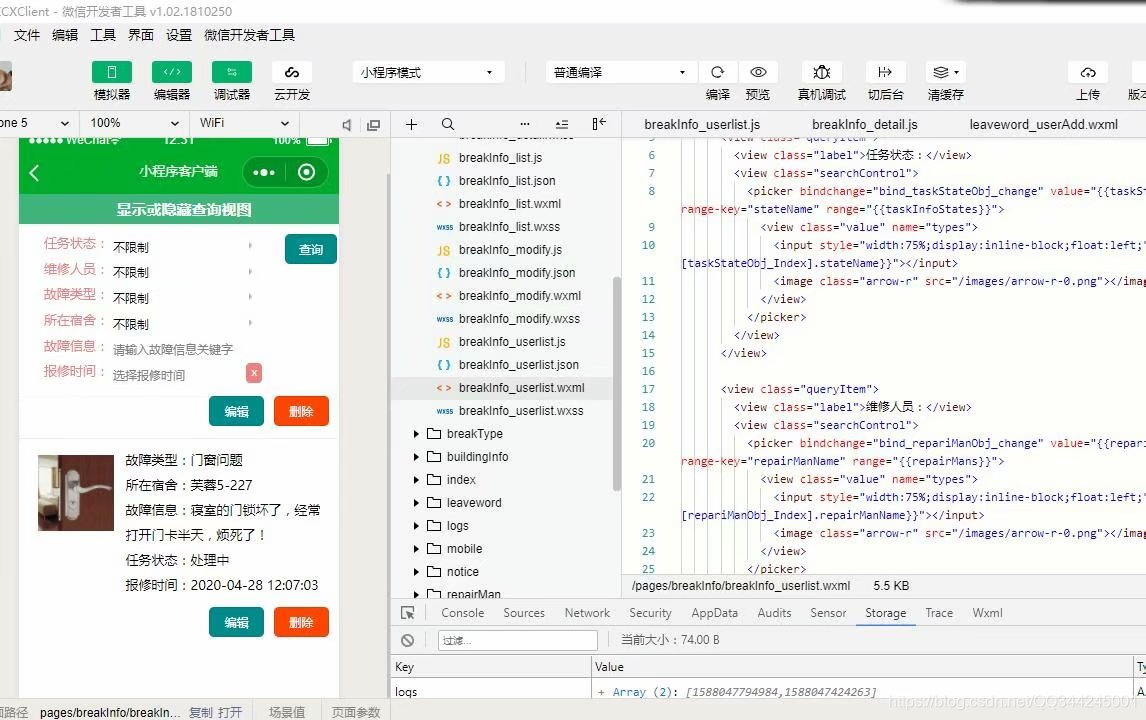Expand the leaveword folder

tap(416, 503)
